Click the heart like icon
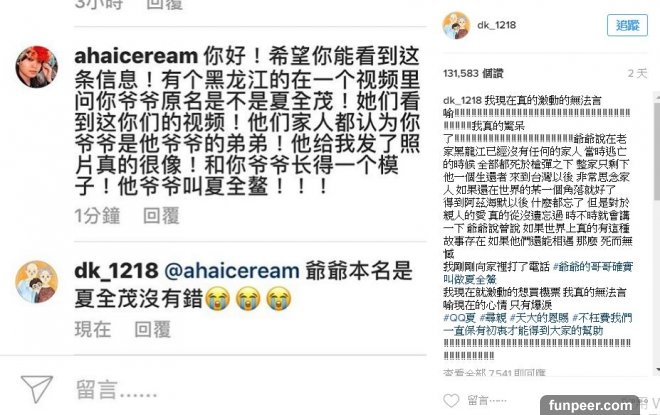Screen dimensions: 660x415 coord(451,401)
